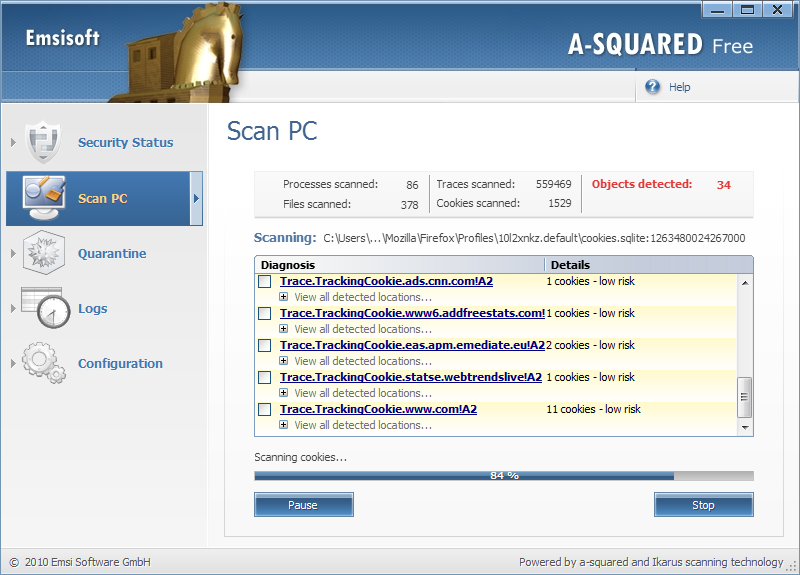The image size is (800, 575).
Task: Open Trace.TrackingCookie.ads.cnn.com!A2 link
Action: pyautogui.click(x=386, y=281)
